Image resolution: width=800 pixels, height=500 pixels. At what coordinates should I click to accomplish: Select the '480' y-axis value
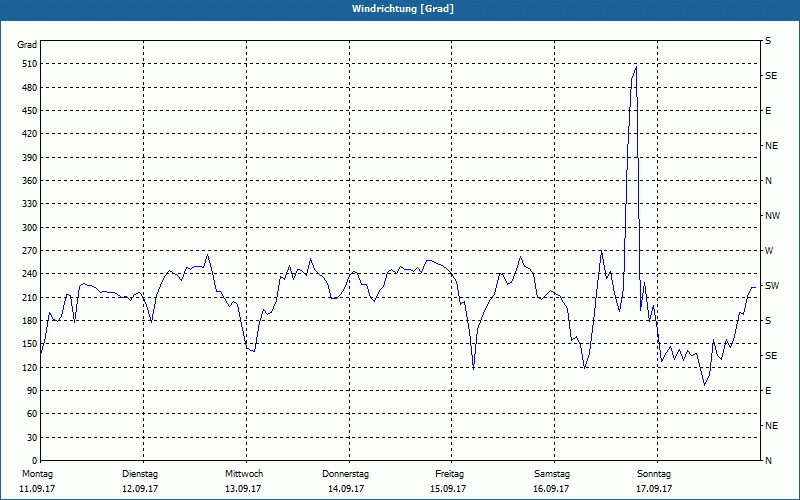(x=30, y=88)
